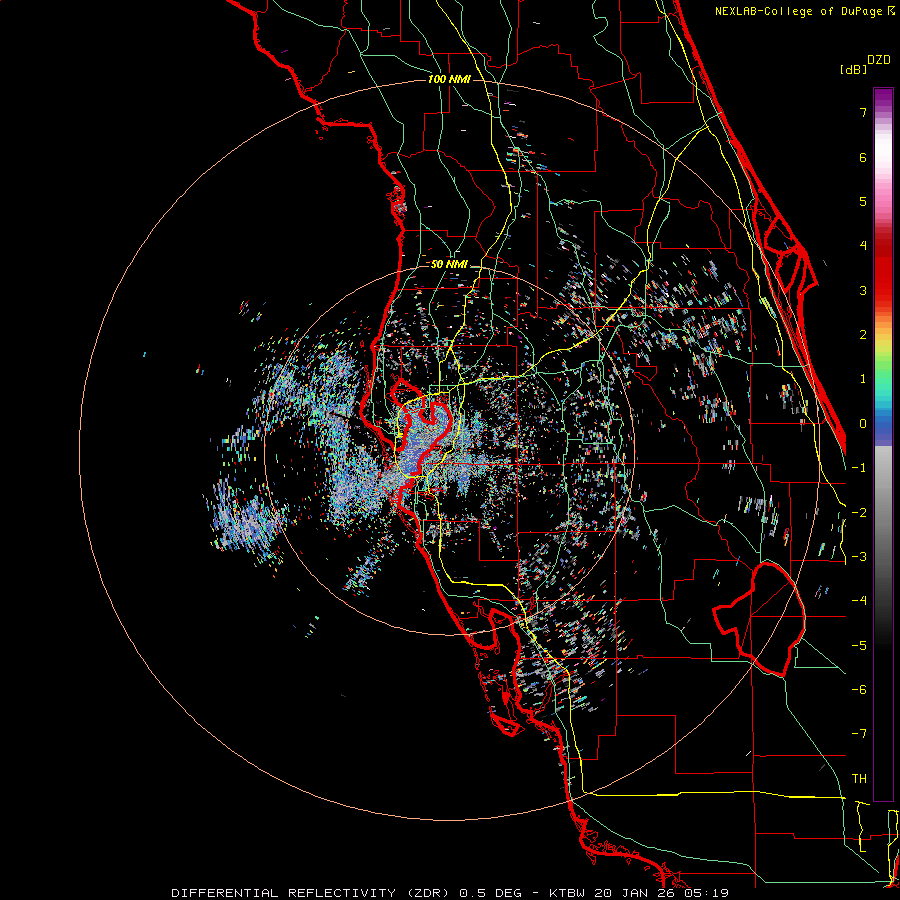Click the [dB] units label

coord(853,70)
